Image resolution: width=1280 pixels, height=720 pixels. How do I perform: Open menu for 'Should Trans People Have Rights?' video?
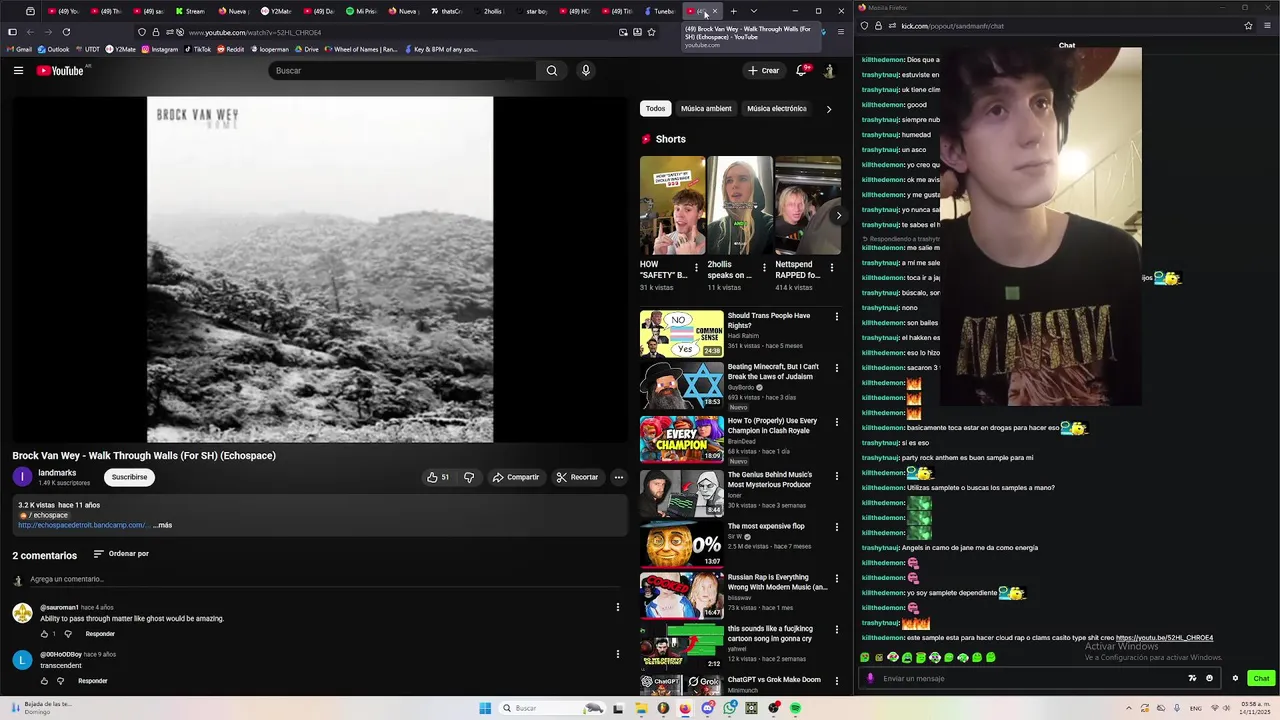[x=836, y=317]
